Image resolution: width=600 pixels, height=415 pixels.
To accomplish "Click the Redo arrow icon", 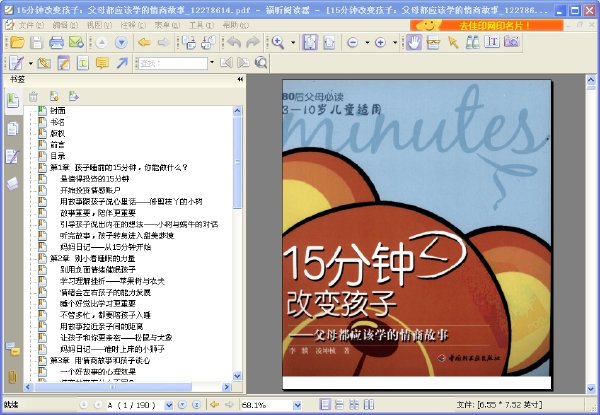I will tap(253, 42).
